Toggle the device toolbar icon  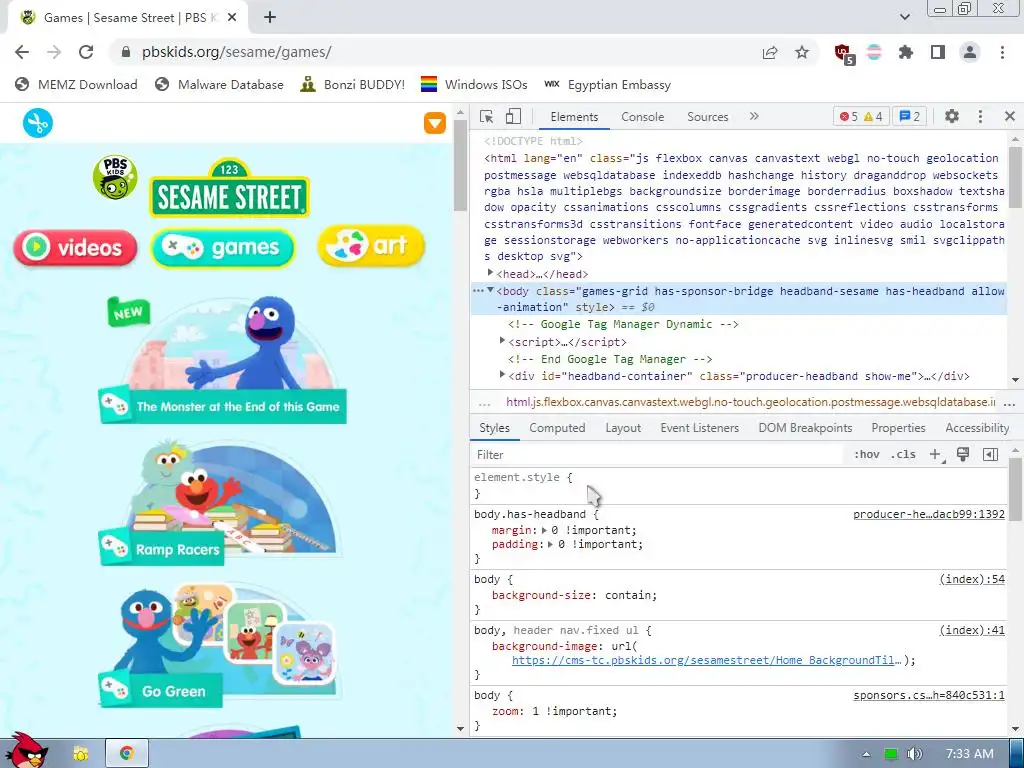click(x=513, y=116)
